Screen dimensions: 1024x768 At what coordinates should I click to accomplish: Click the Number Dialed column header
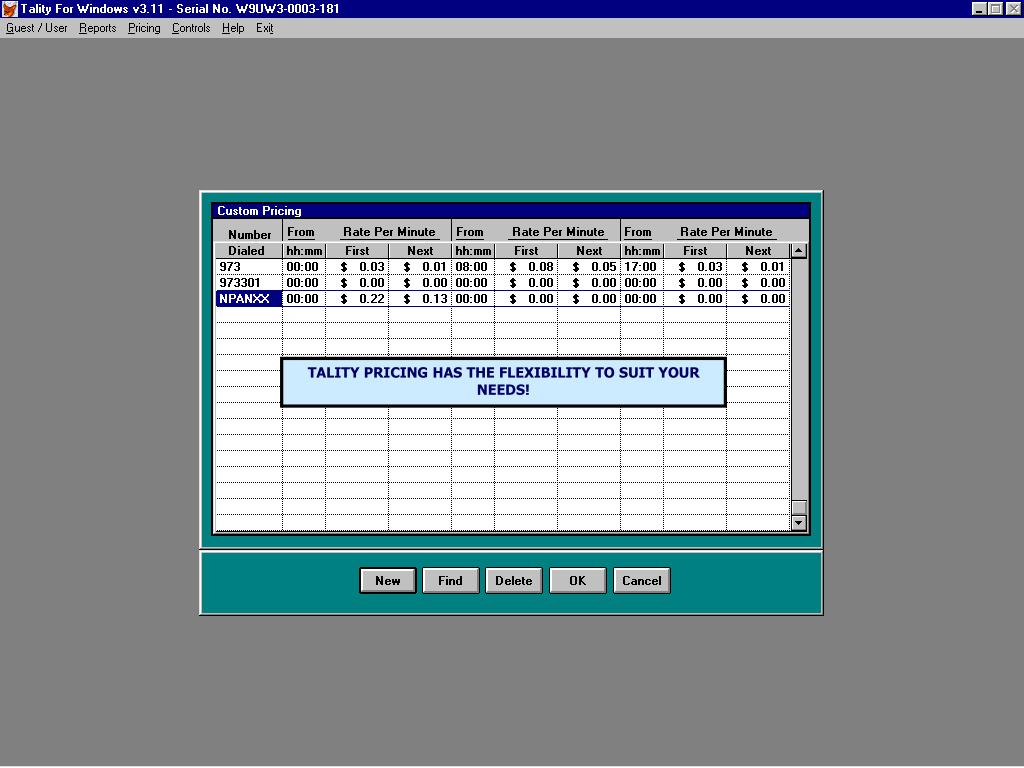pyautogui.click(x=248, y=242)
